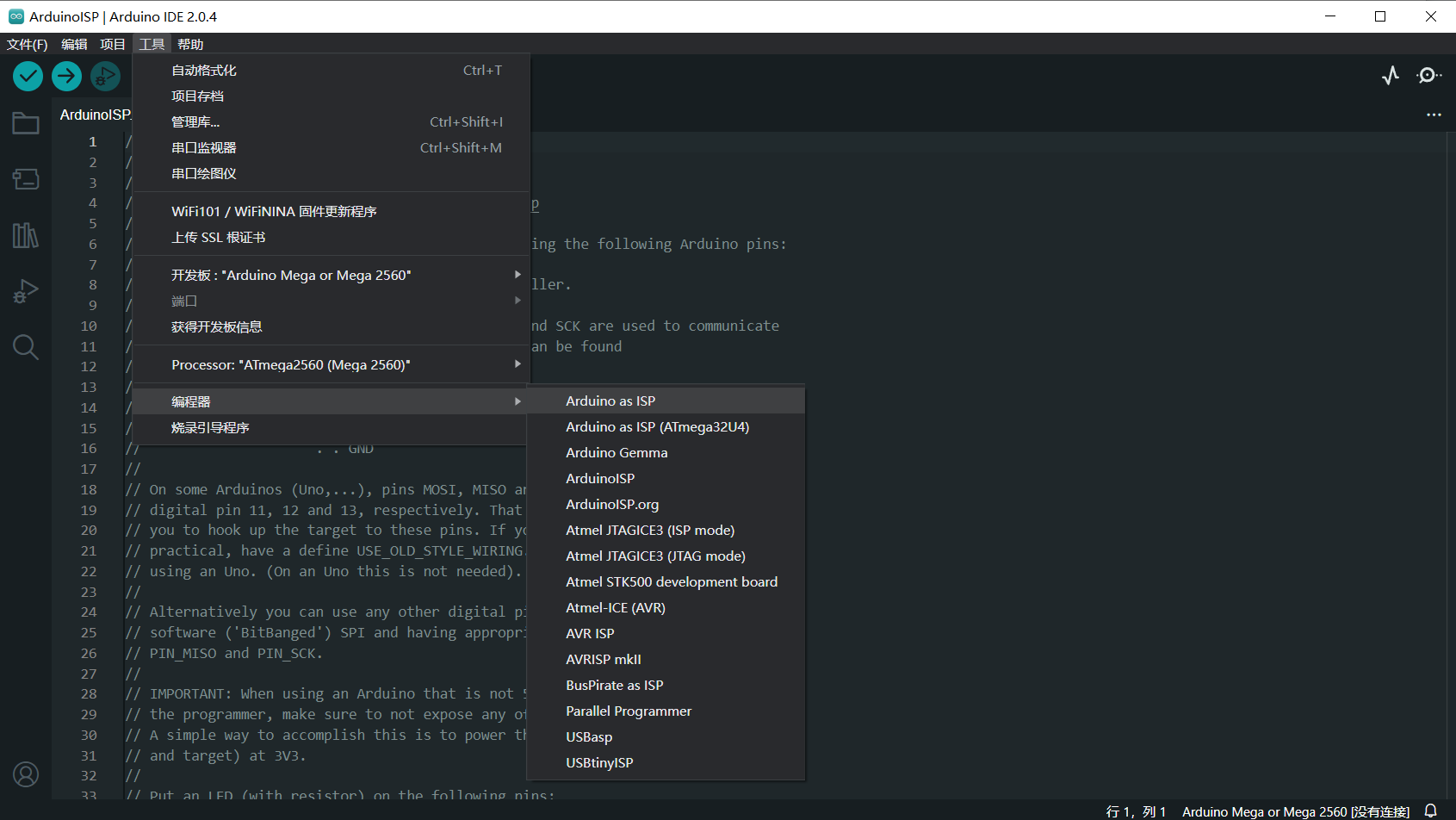Select 自动格式化 menu entry
The image size is (1456, 820).
pos(331,71)
